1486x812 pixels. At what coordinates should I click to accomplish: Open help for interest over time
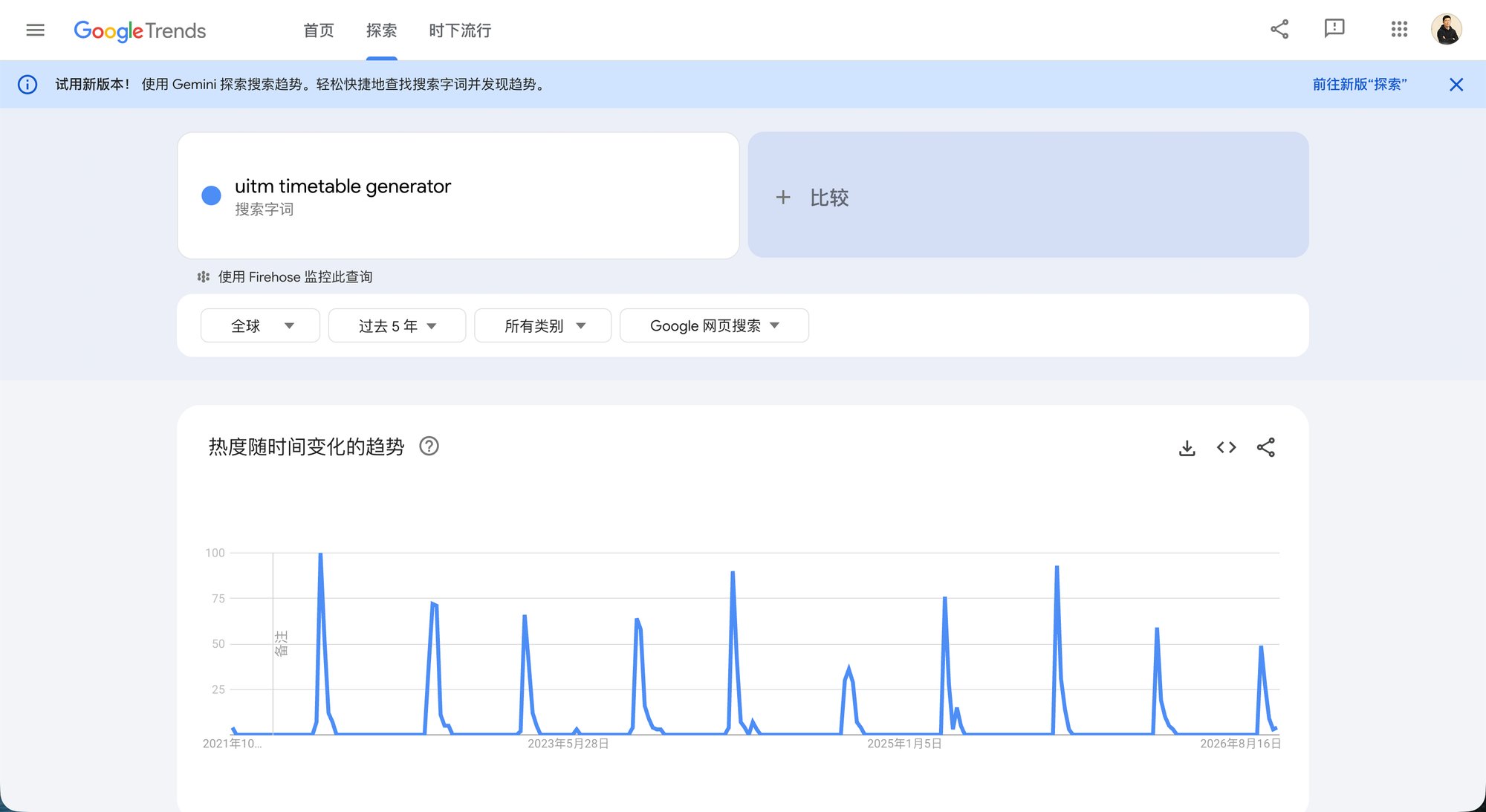(429, 446)
